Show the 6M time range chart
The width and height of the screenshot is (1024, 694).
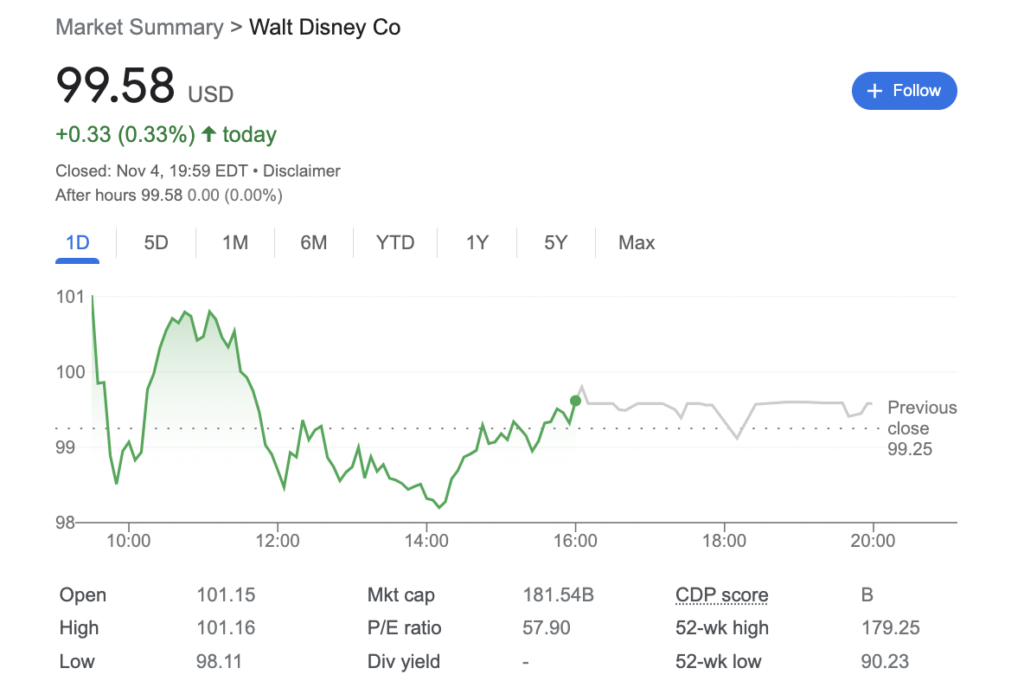pyautogui.click(x=313, y=243)
